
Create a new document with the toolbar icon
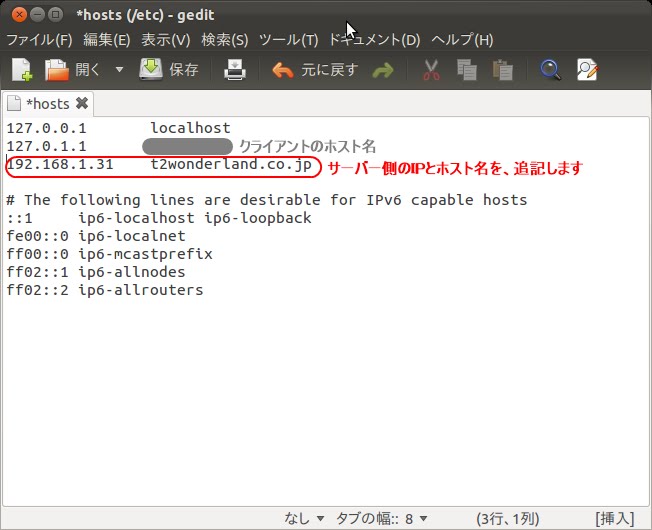pyautogui.click(x=22, y=70)
